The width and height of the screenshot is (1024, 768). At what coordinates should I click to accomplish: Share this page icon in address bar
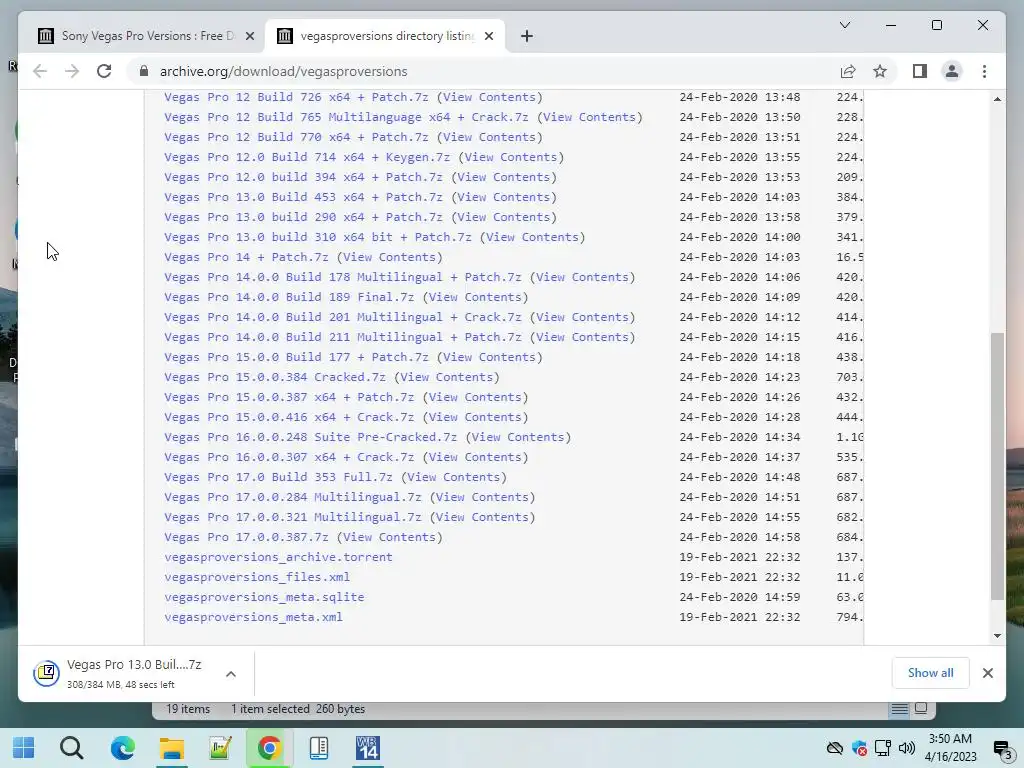pyautogui.click(x=848, y=71)
